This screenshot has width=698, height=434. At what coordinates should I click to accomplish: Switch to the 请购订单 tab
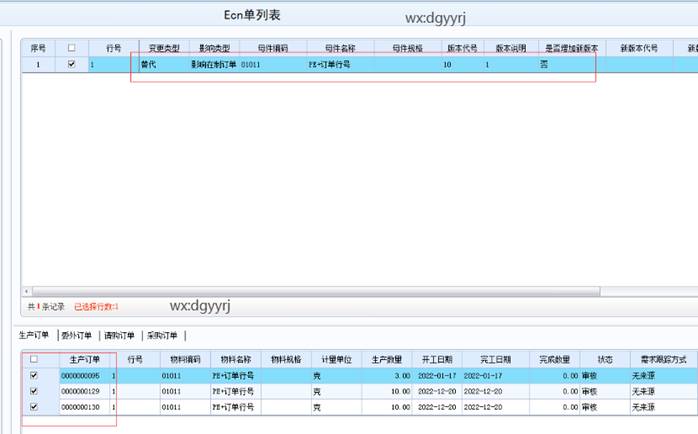coord(120,335)
